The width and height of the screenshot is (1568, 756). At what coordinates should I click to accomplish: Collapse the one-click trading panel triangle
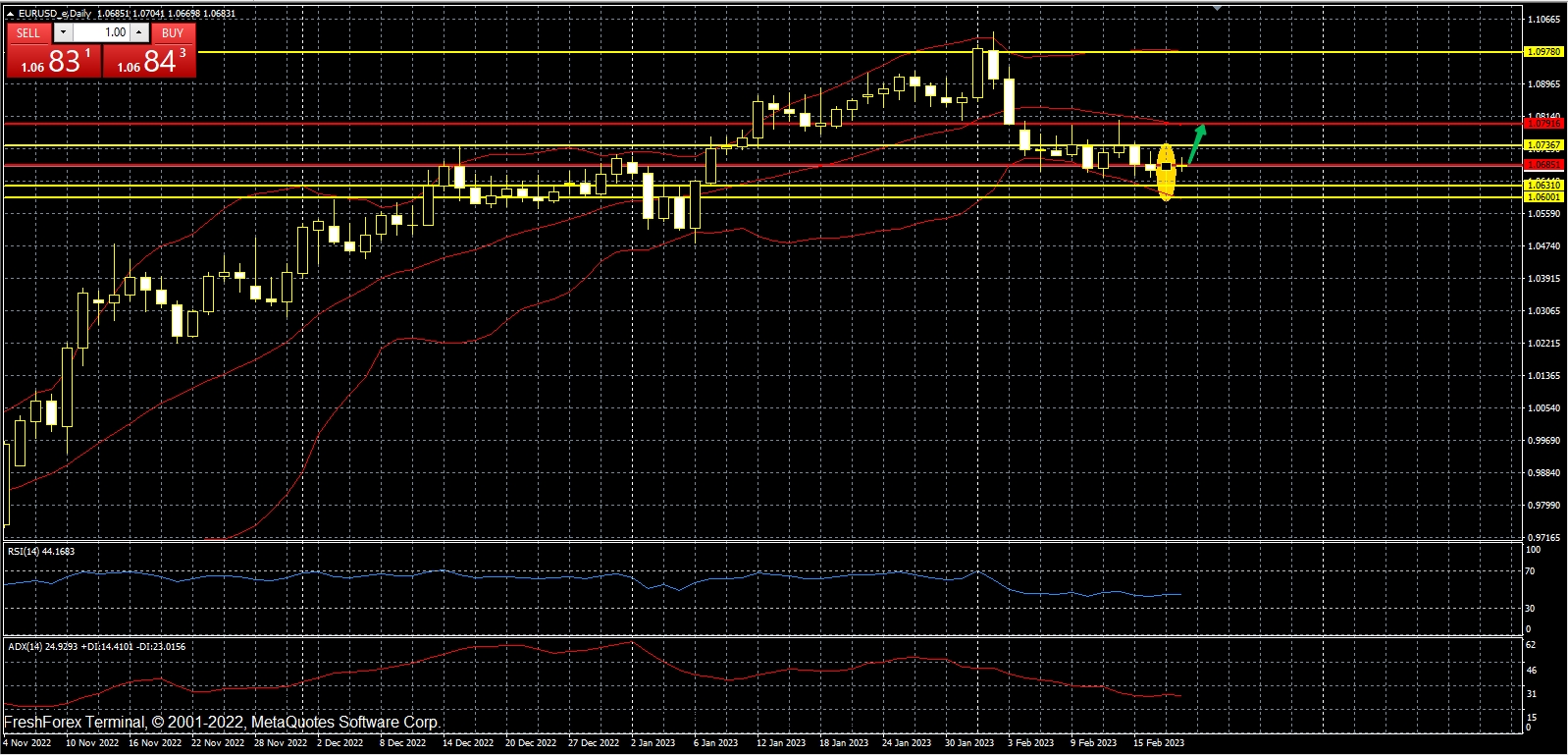(x=10, y=14)
